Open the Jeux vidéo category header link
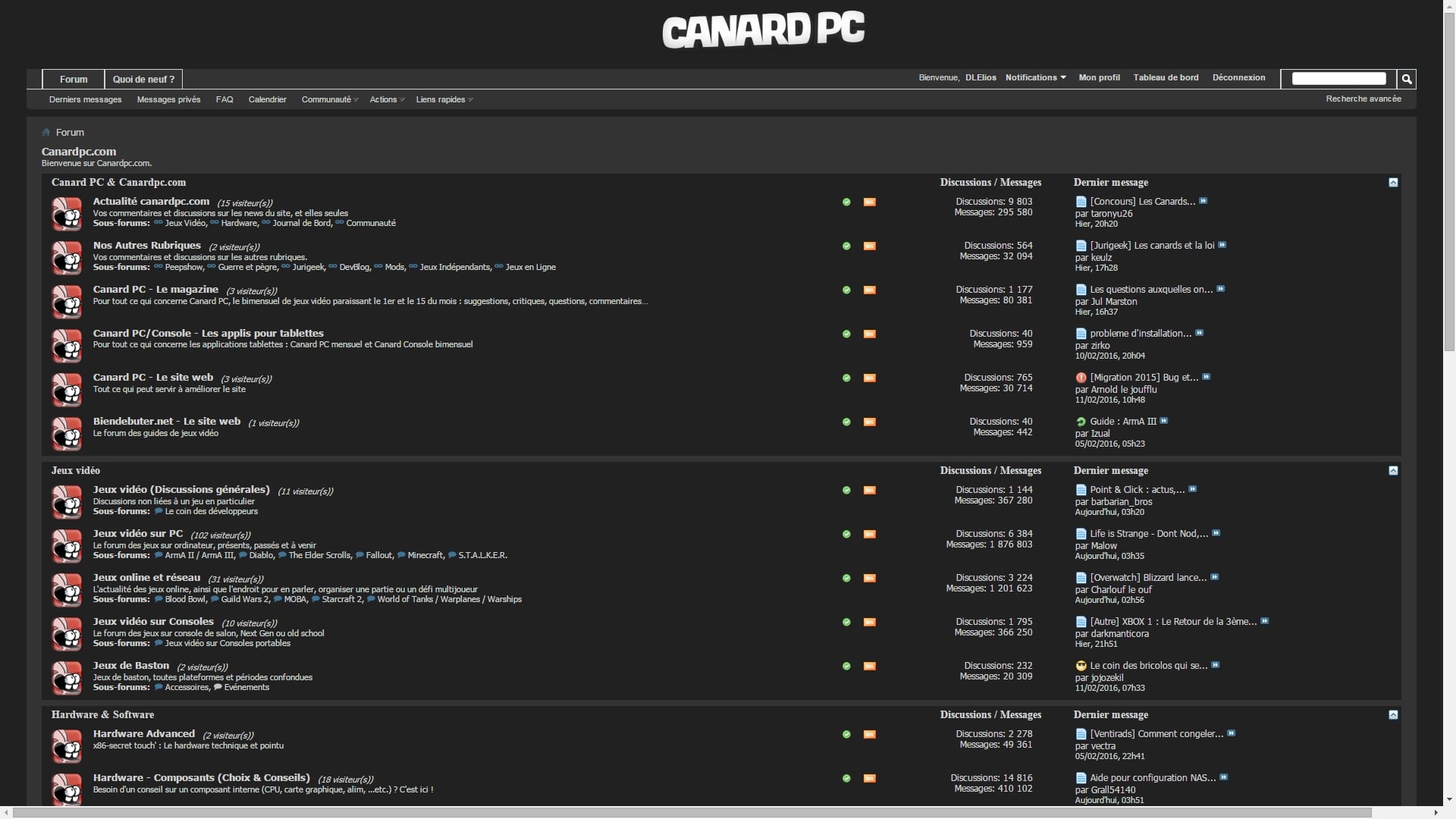Viewport: 1456px width, 819px height. point(75,471)
